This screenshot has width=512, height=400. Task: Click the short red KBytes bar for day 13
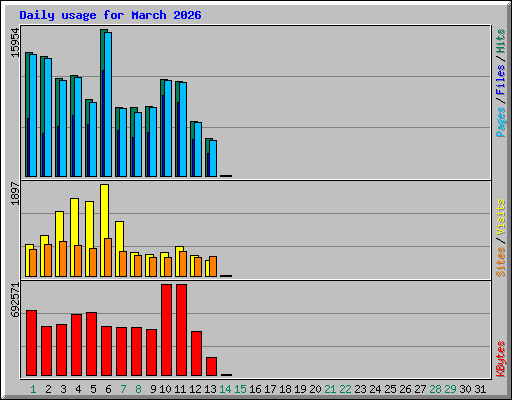(211, 366)
